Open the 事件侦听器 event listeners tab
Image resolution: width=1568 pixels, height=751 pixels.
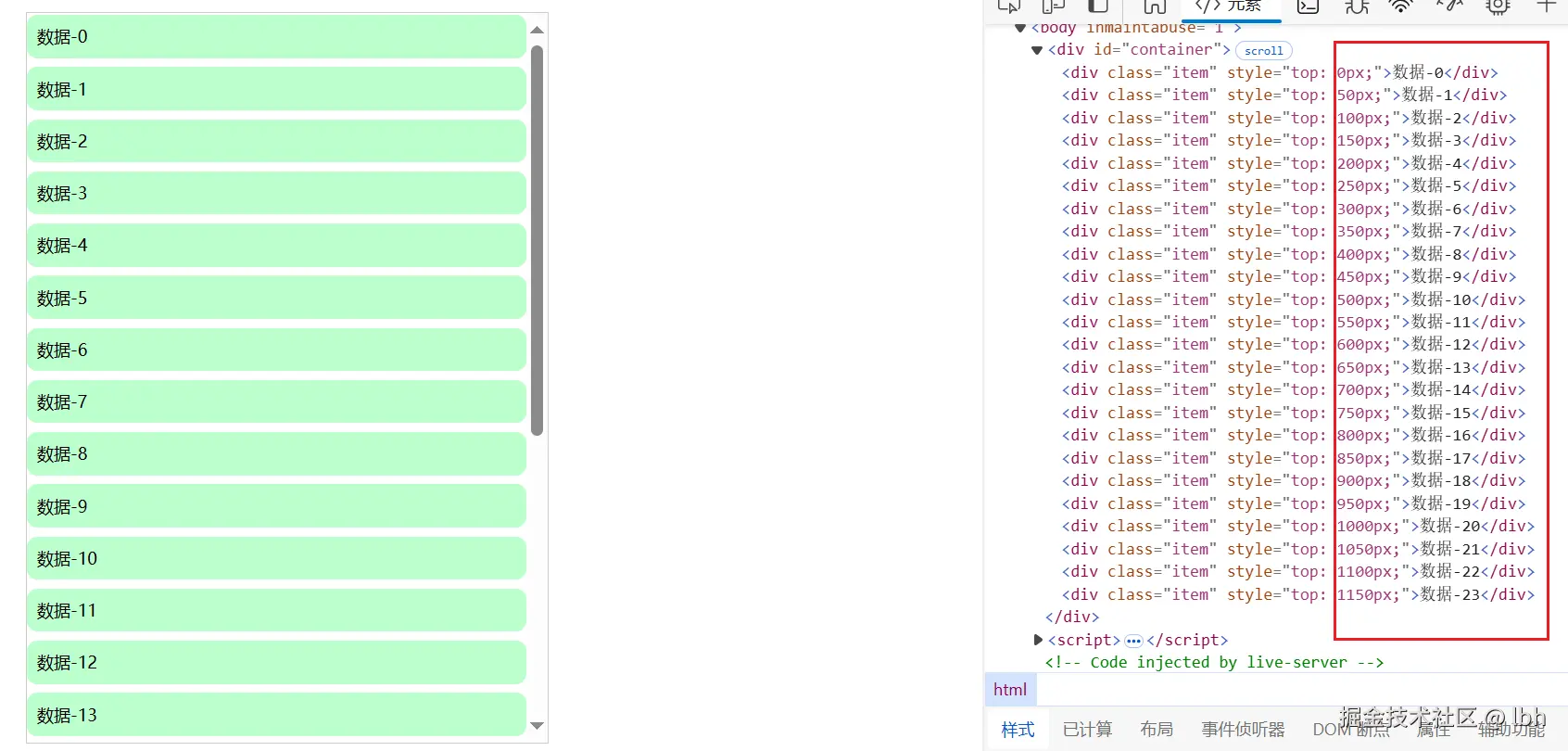1243,730
